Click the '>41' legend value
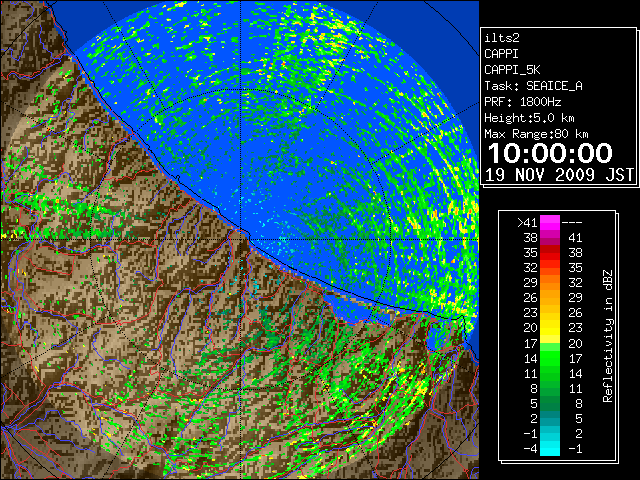The height and width of the screenshot is (480, 640). [527, 223]
